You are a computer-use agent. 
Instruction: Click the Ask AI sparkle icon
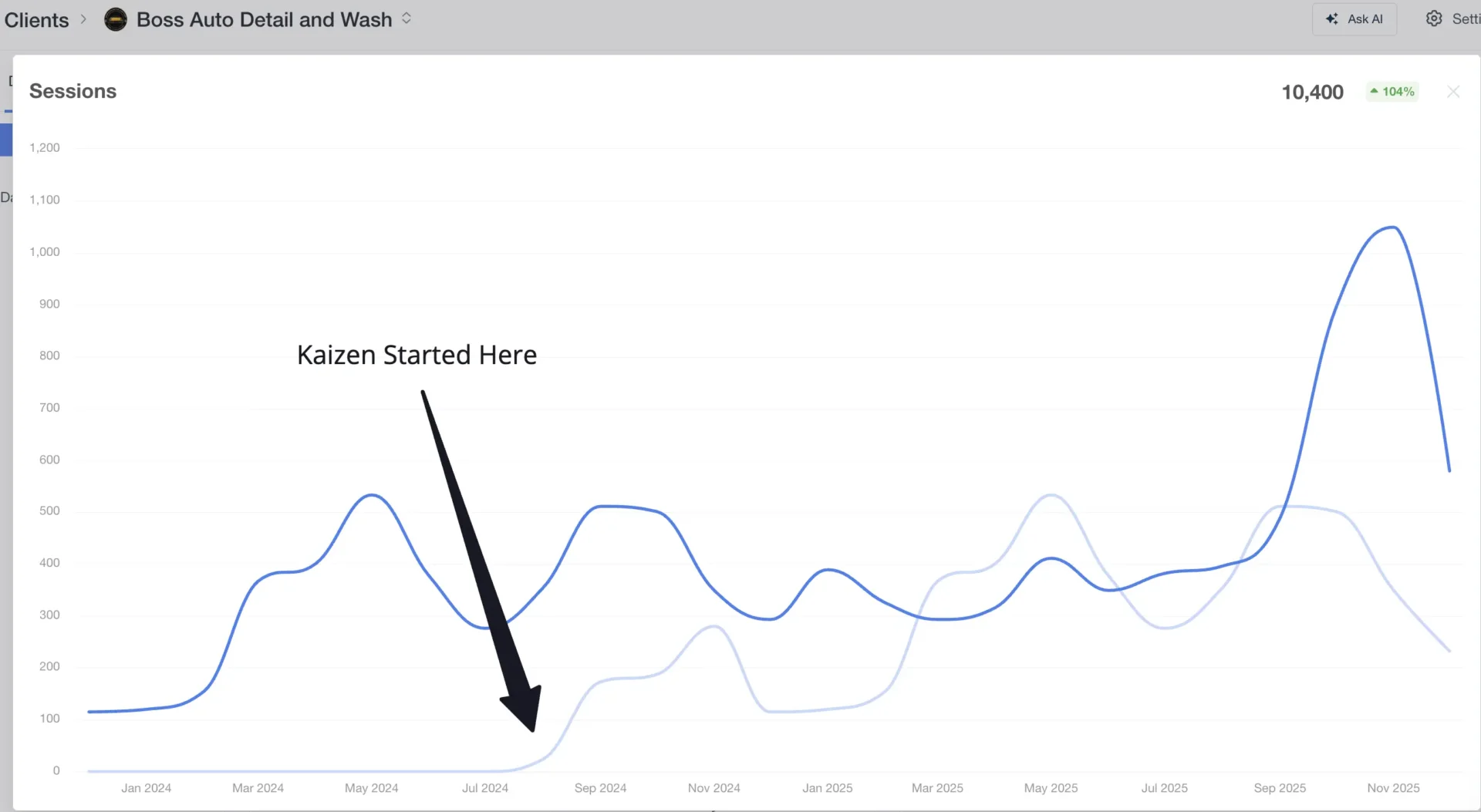[x=1331, y=19]
